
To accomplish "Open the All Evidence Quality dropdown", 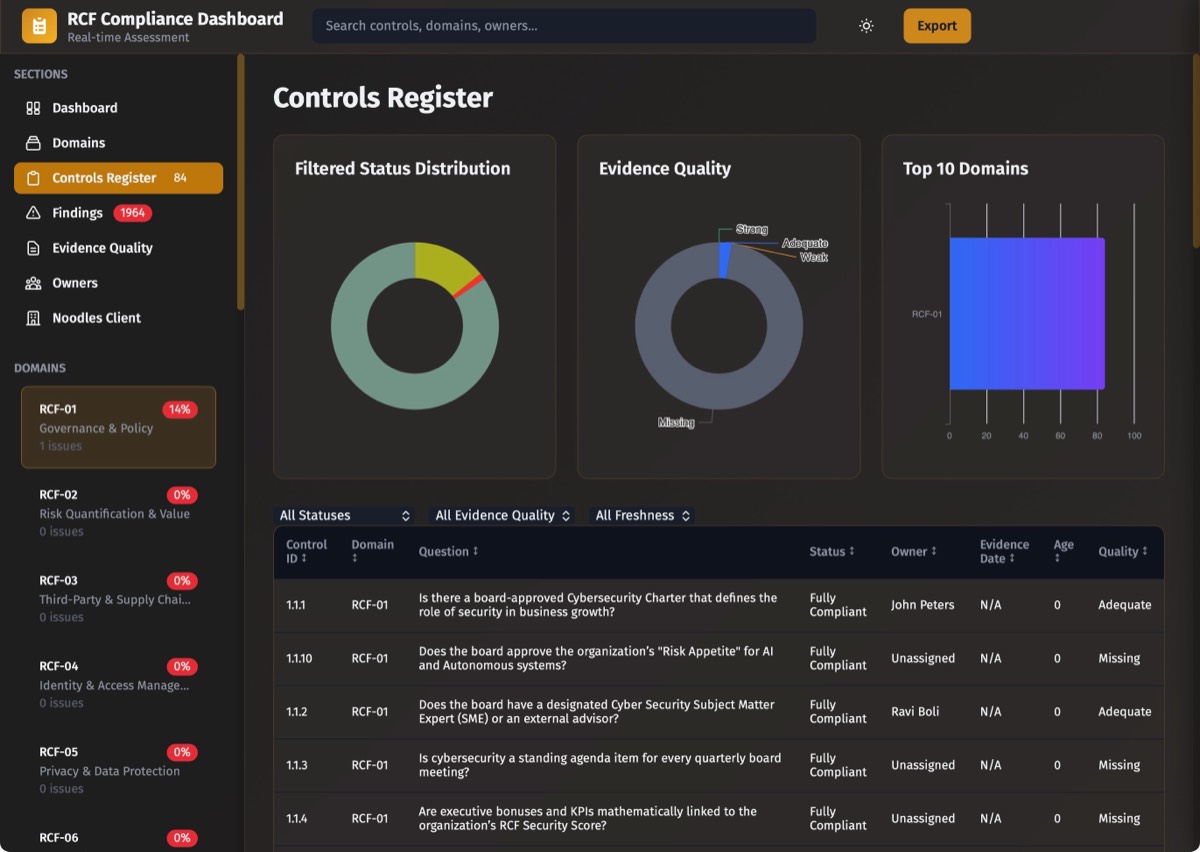I will click(x=502, y=516).
